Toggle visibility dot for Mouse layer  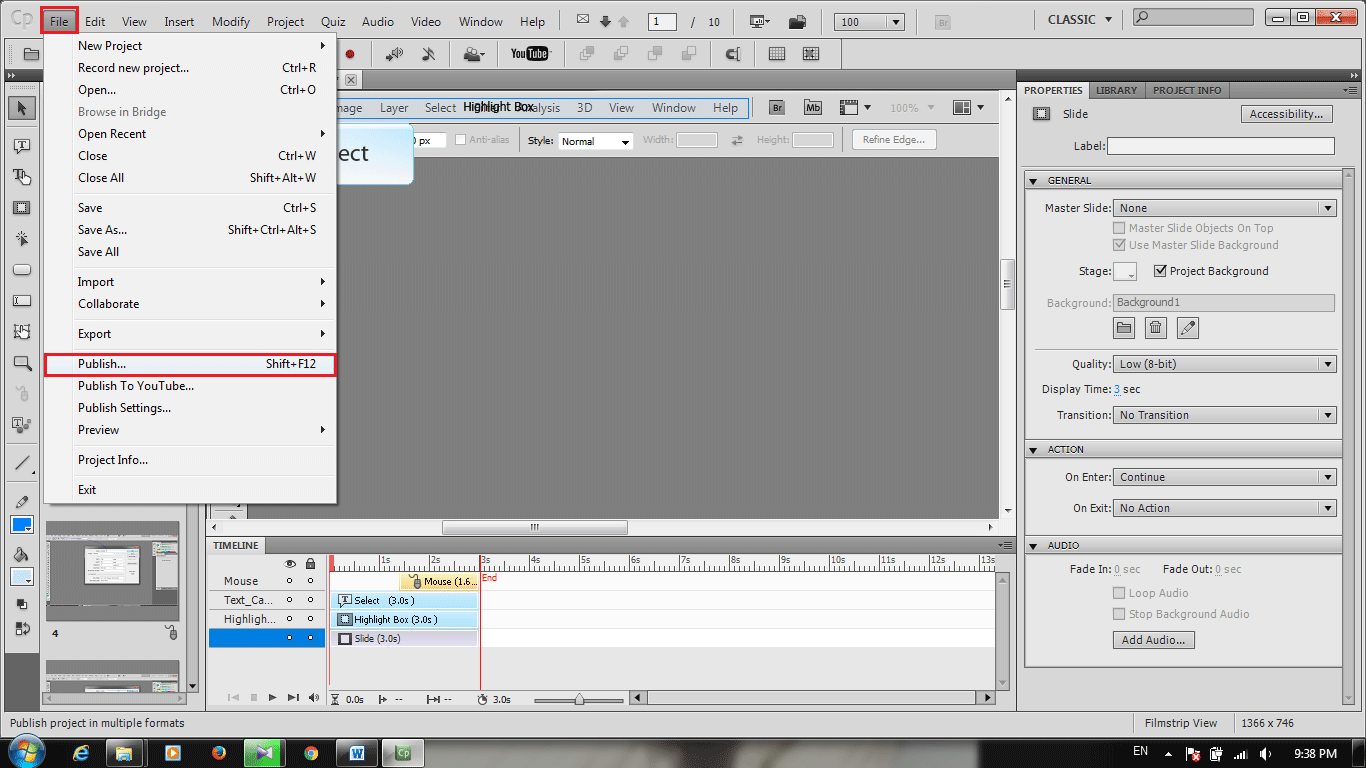click(290, 581)
